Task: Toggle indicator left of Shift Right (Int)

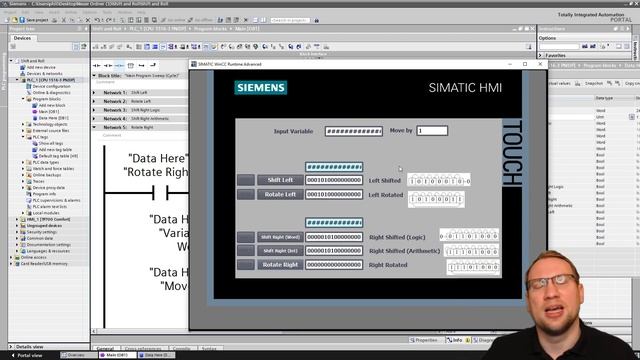Action: [246, 251]
